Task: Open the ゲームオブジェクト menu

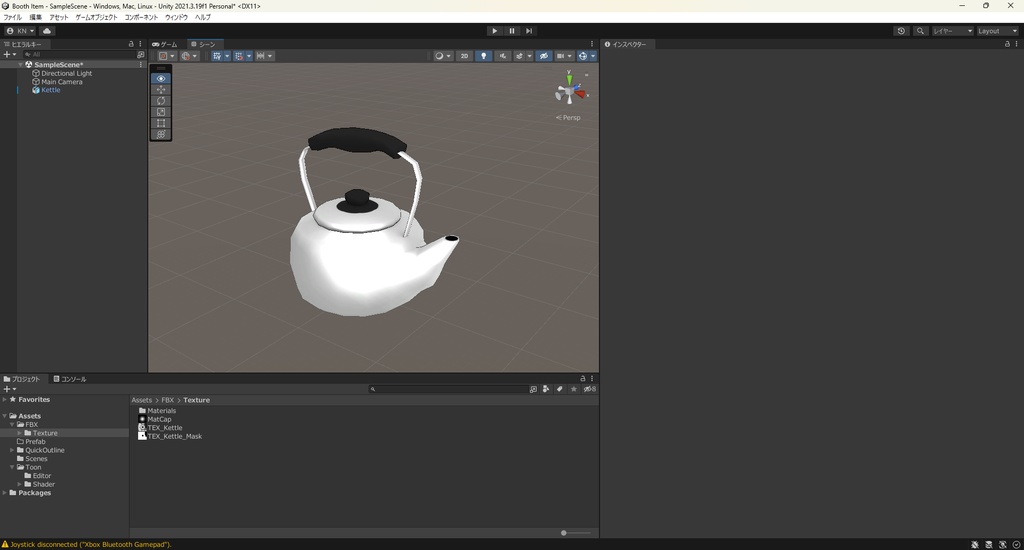Action: (97, 17)
